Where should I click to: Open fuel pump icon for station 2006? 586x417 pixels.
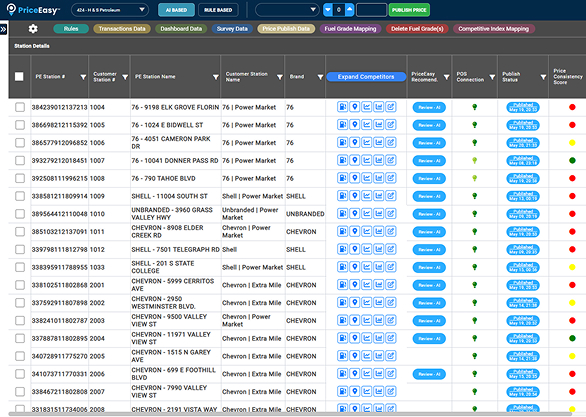pyautogui.click(x=342, y=374)
